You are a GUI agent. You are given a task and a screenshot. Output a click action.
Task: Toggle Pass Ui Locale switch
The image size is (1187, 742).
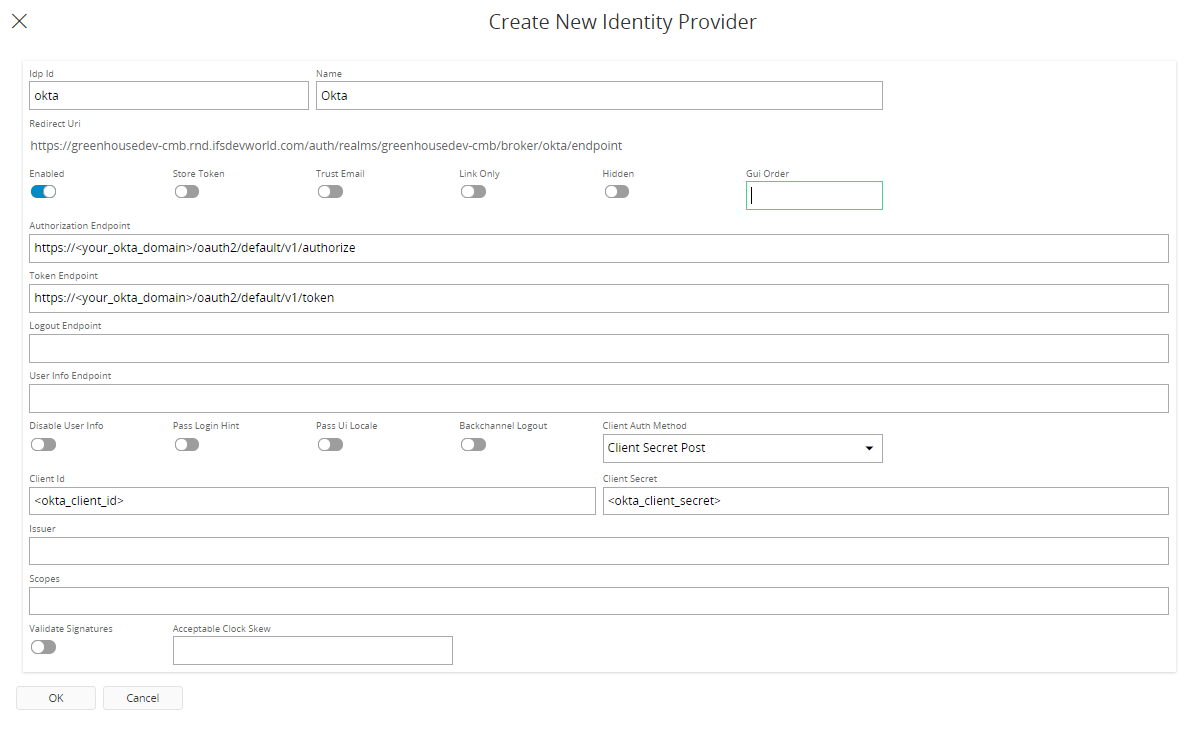tap(330, 444)
